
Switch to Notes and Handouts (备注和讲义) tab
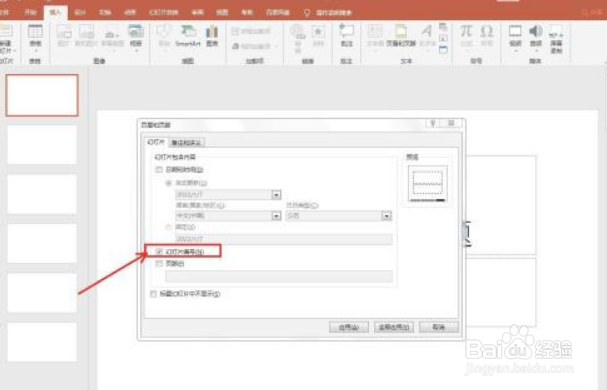click(x=186, y=143)
